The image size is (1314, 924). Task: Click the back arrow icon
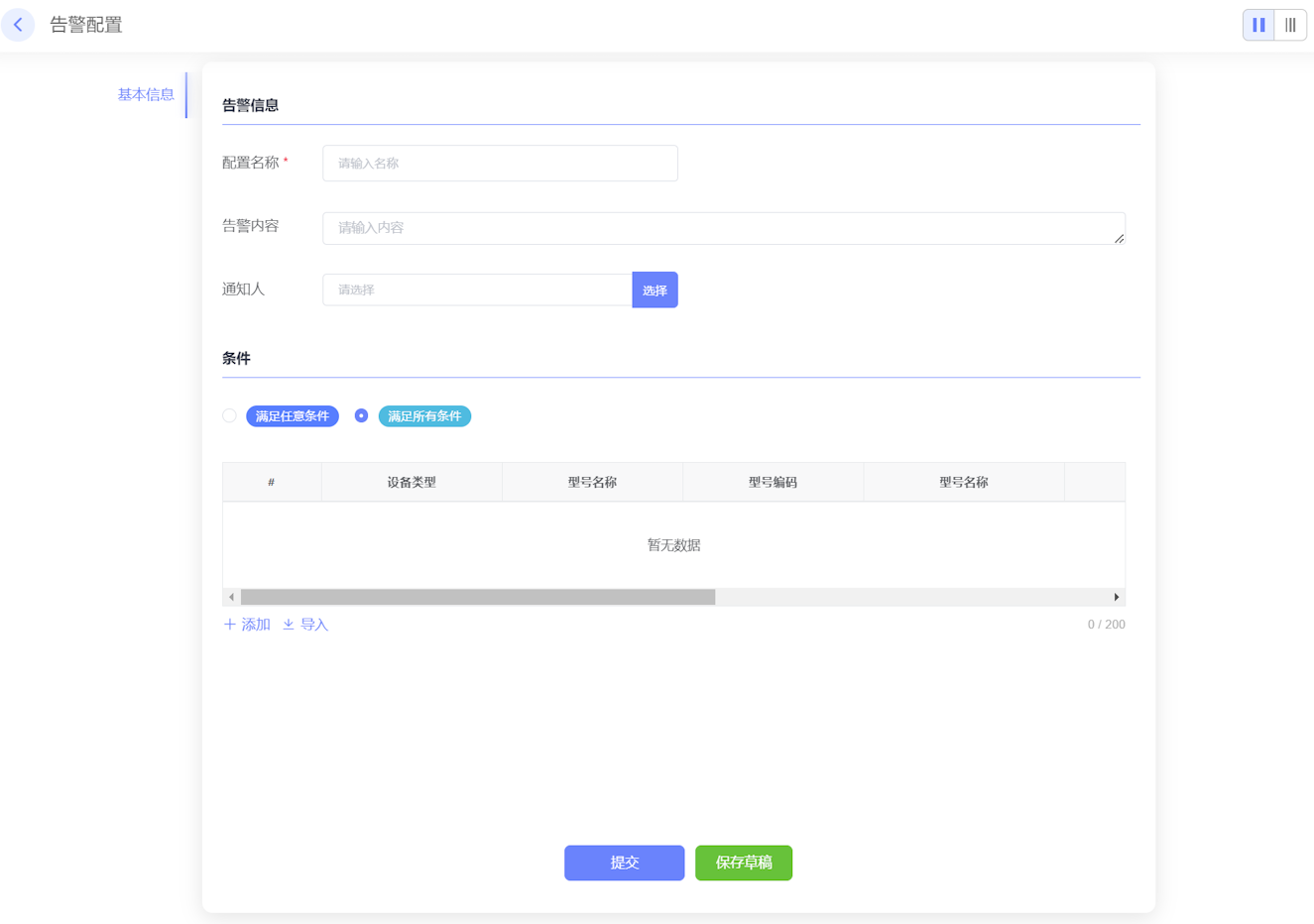(18, 25)
